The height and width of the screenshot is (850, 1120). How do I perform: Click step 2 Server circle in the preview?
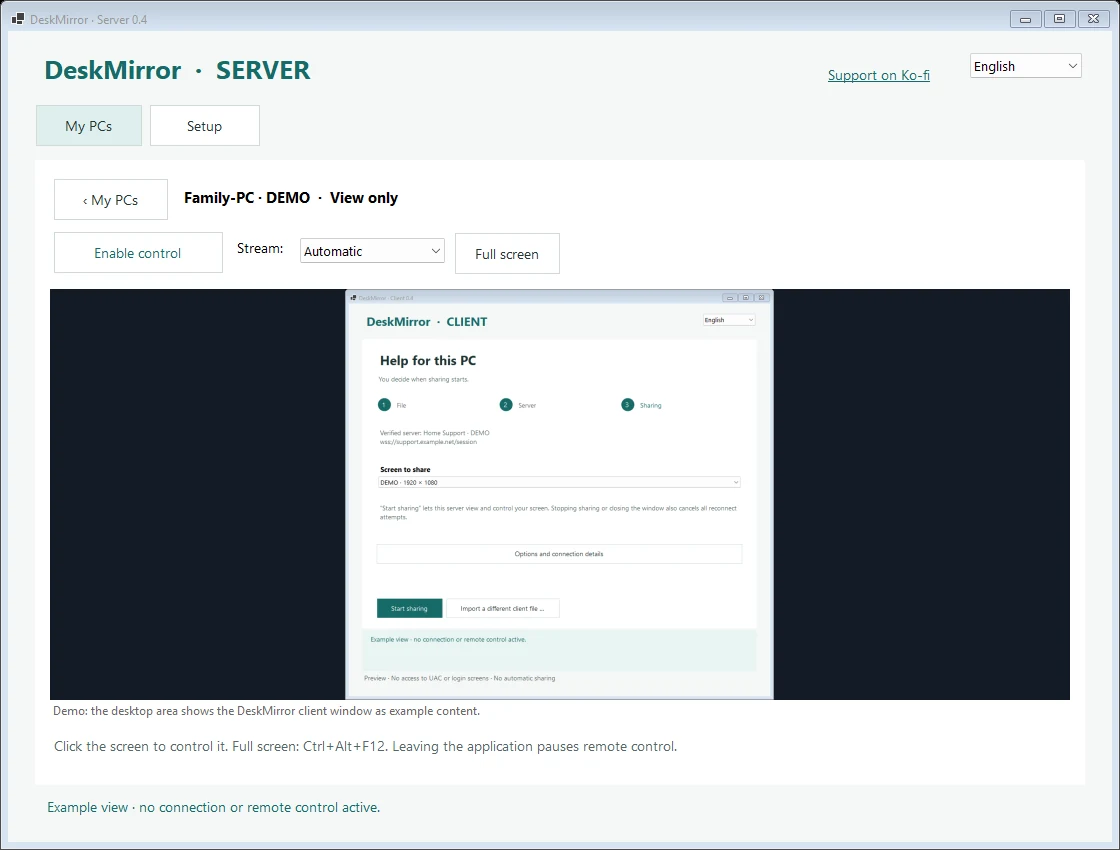point(506,405)
